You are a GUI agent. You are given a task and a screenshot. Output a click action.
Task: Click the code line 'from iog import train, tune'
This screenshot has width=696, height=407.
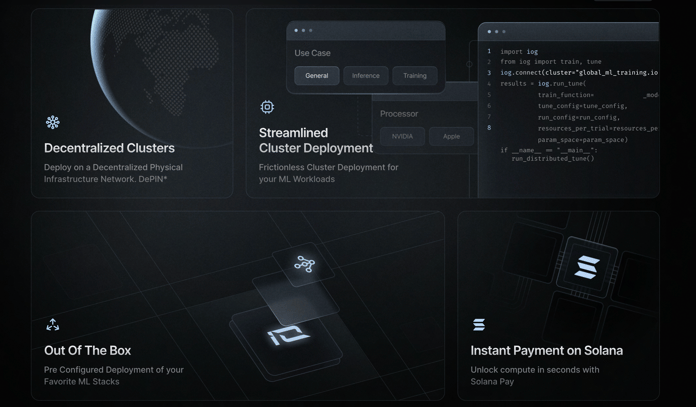point(550,62)
